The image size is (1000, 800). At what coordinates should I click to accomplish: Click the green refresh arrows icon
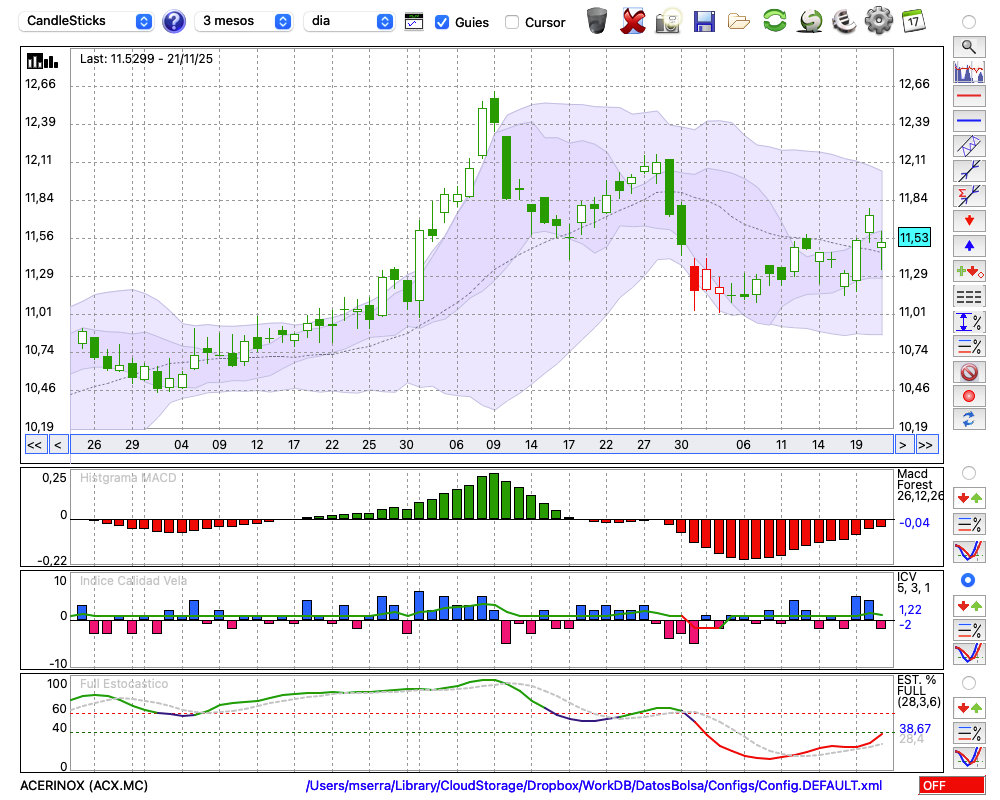pyautogui.click(x=774, y=21)
